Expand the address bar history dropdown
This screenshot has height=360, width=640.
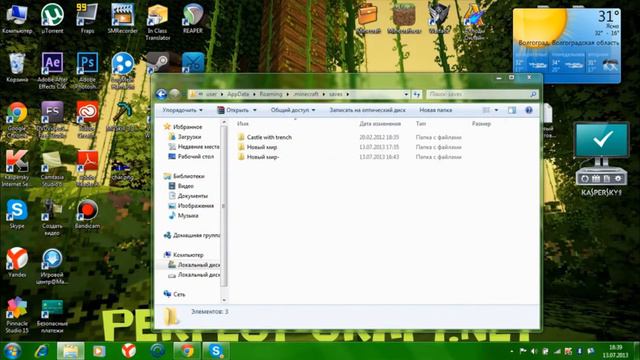(406, 94)
